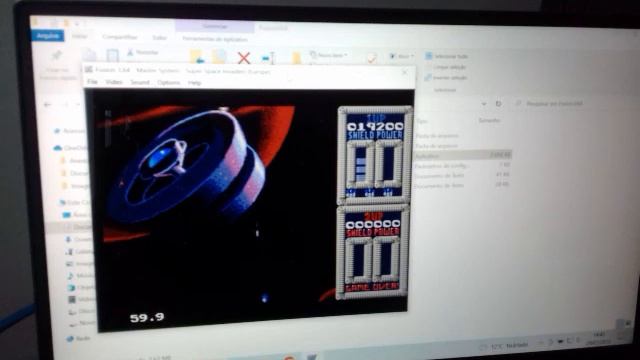Screen dimensions: 640x360
Task: Select the second Documento de Texto row
Action: pos(463,185)
